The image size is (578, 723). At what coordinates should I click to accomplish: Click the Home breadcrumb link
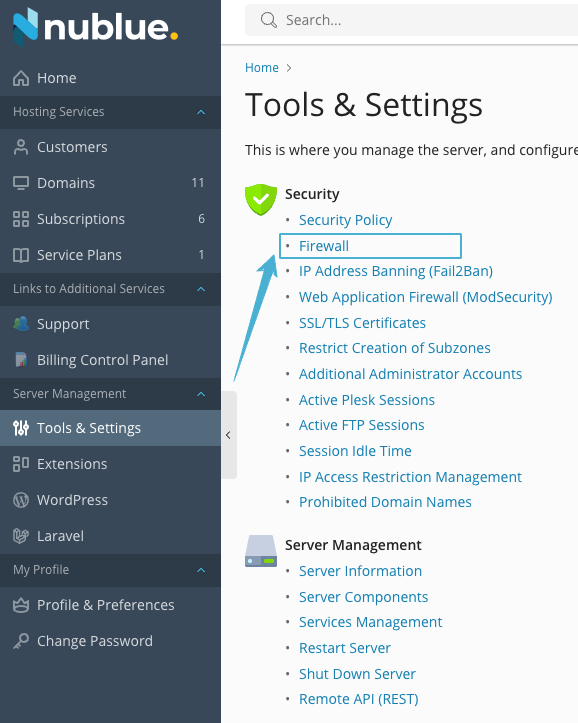click(262, 68)
